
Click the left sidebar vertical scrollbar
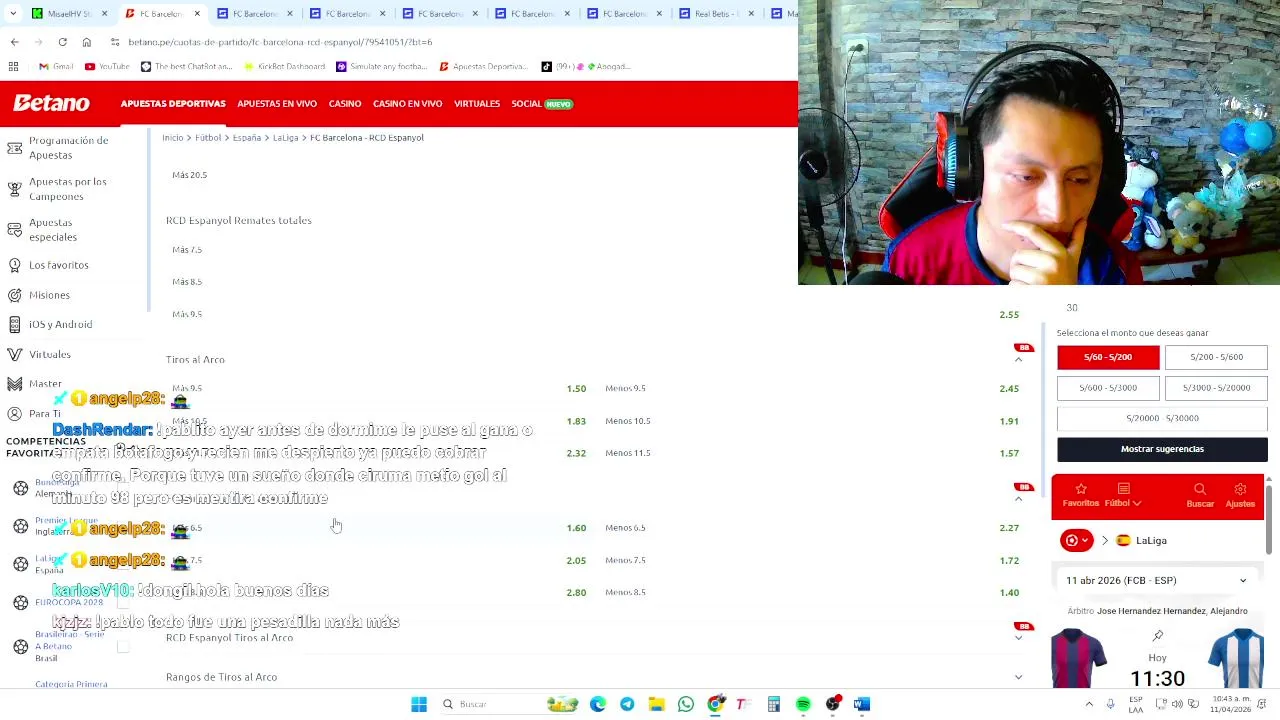pyautogui.click(x=148, y=220)
